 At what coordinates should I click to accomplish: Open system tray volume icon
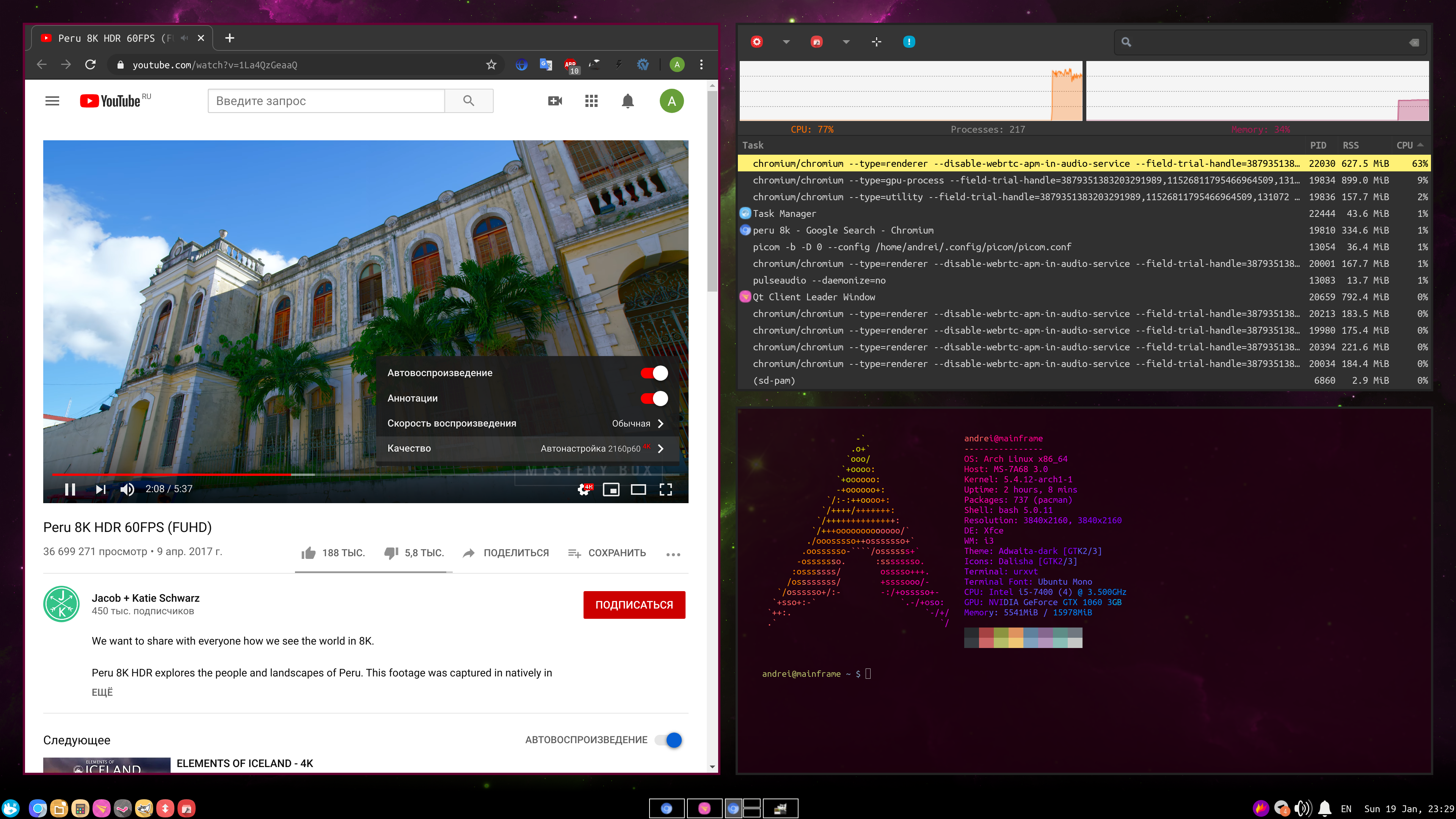click(1303, 809)
